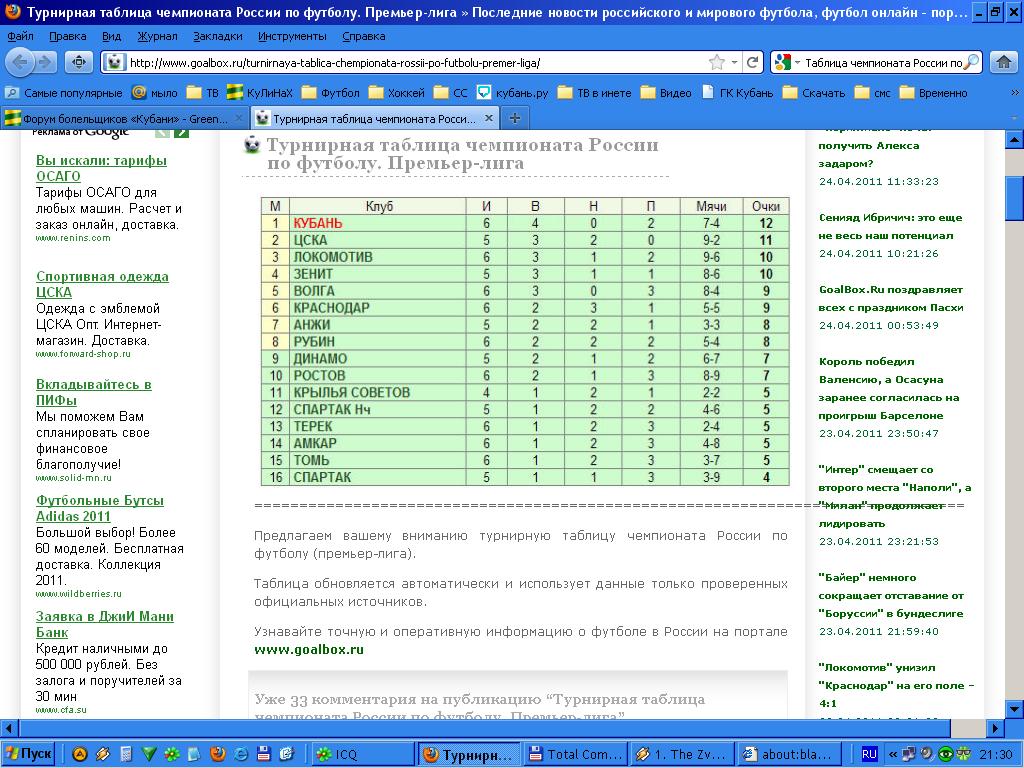
Task: Open the search engine dropdown arrow
Action: click(797, 63)
